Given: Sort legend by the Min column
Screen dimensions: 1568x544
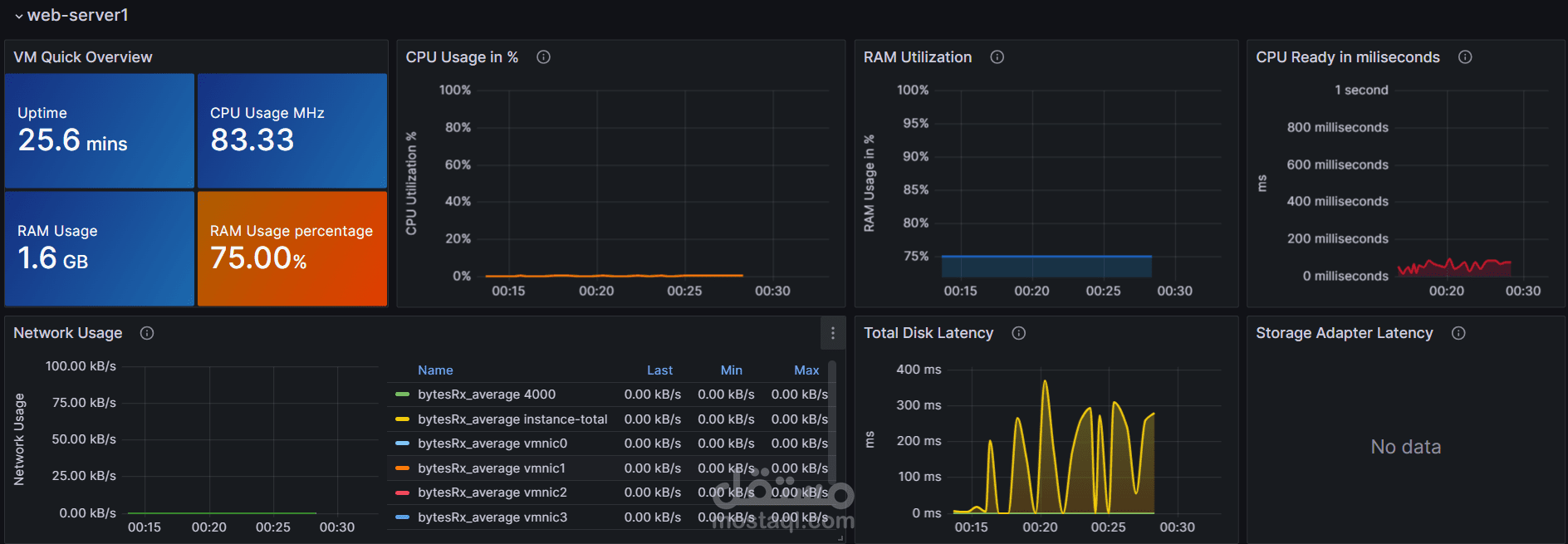Looking at the screenshot, I should pyautogui.click(x=732, y=370).
